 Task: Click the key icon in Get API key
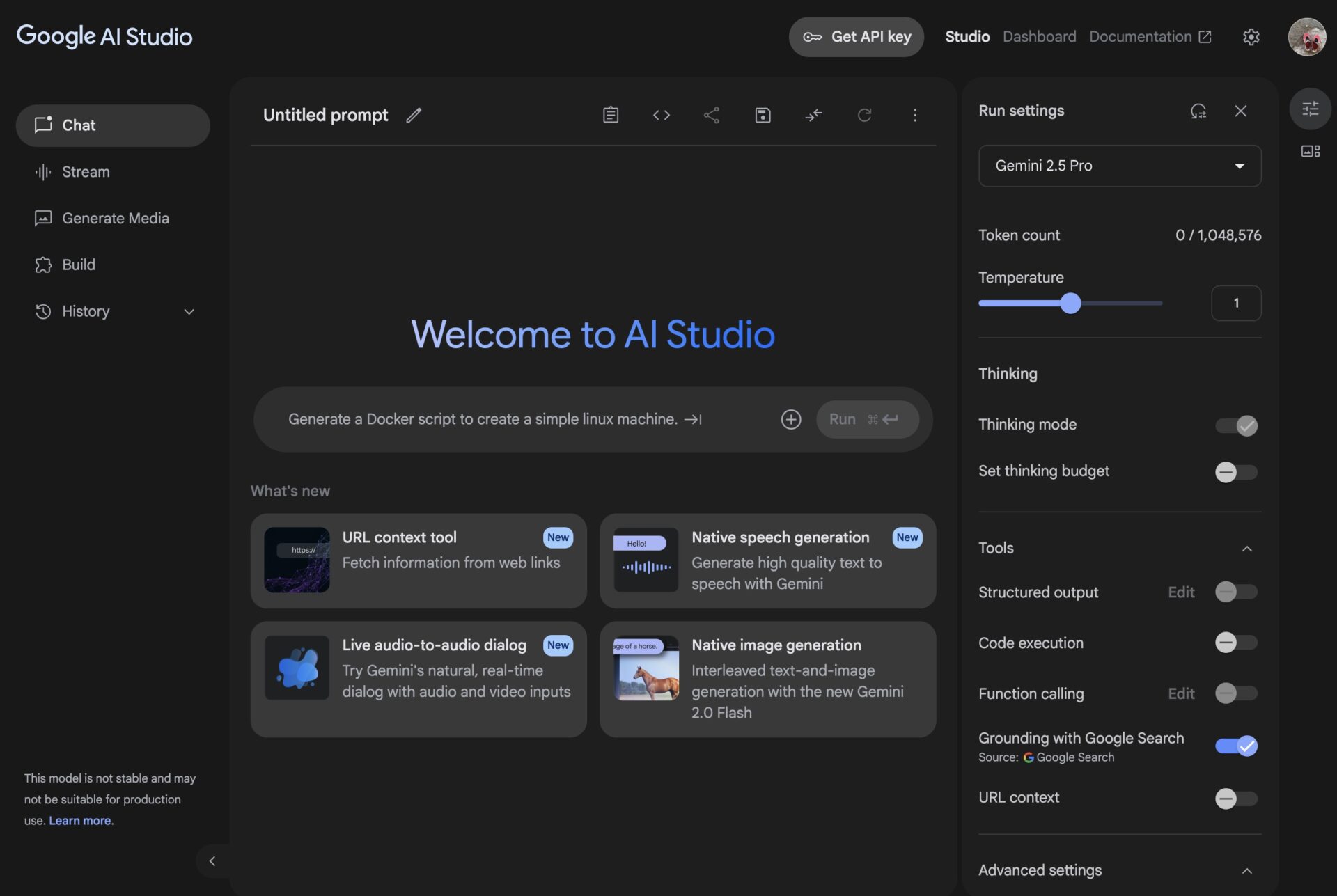point(813,37)
